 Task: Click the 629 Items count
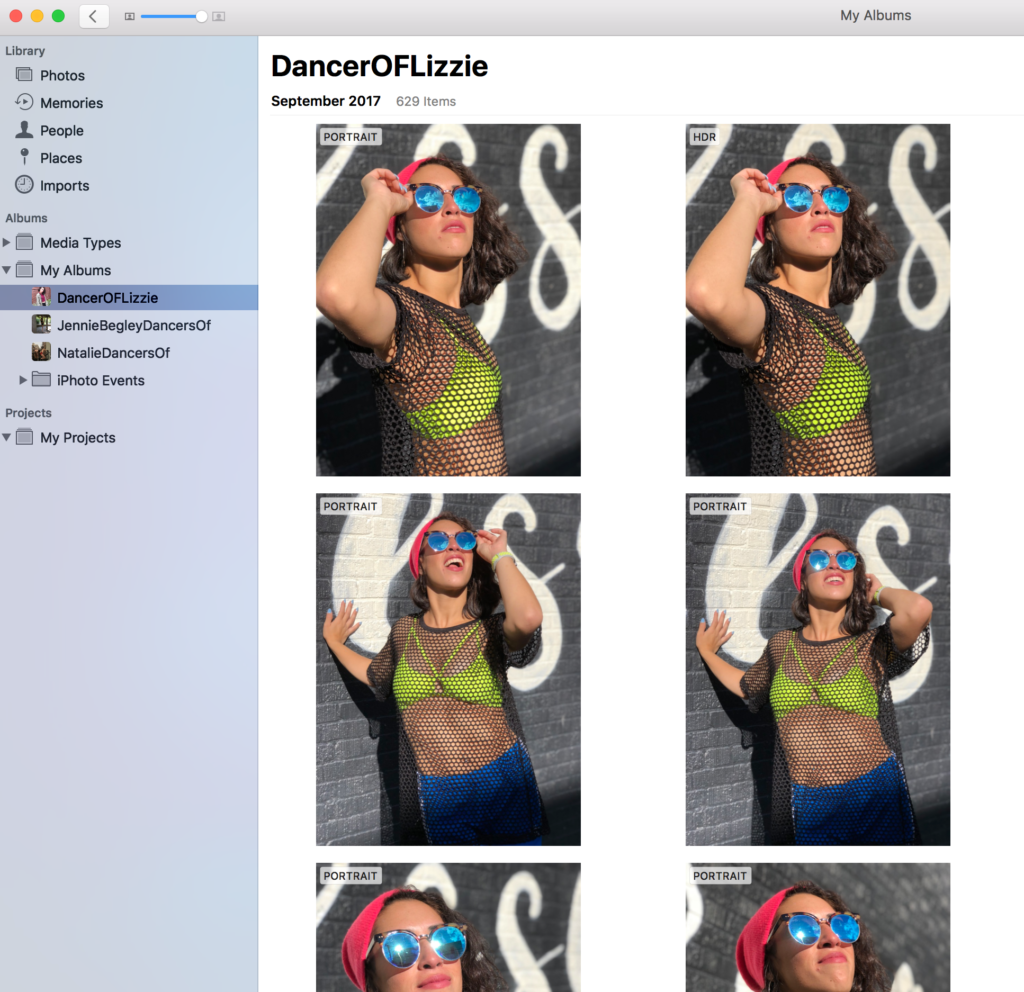point(426,101)
